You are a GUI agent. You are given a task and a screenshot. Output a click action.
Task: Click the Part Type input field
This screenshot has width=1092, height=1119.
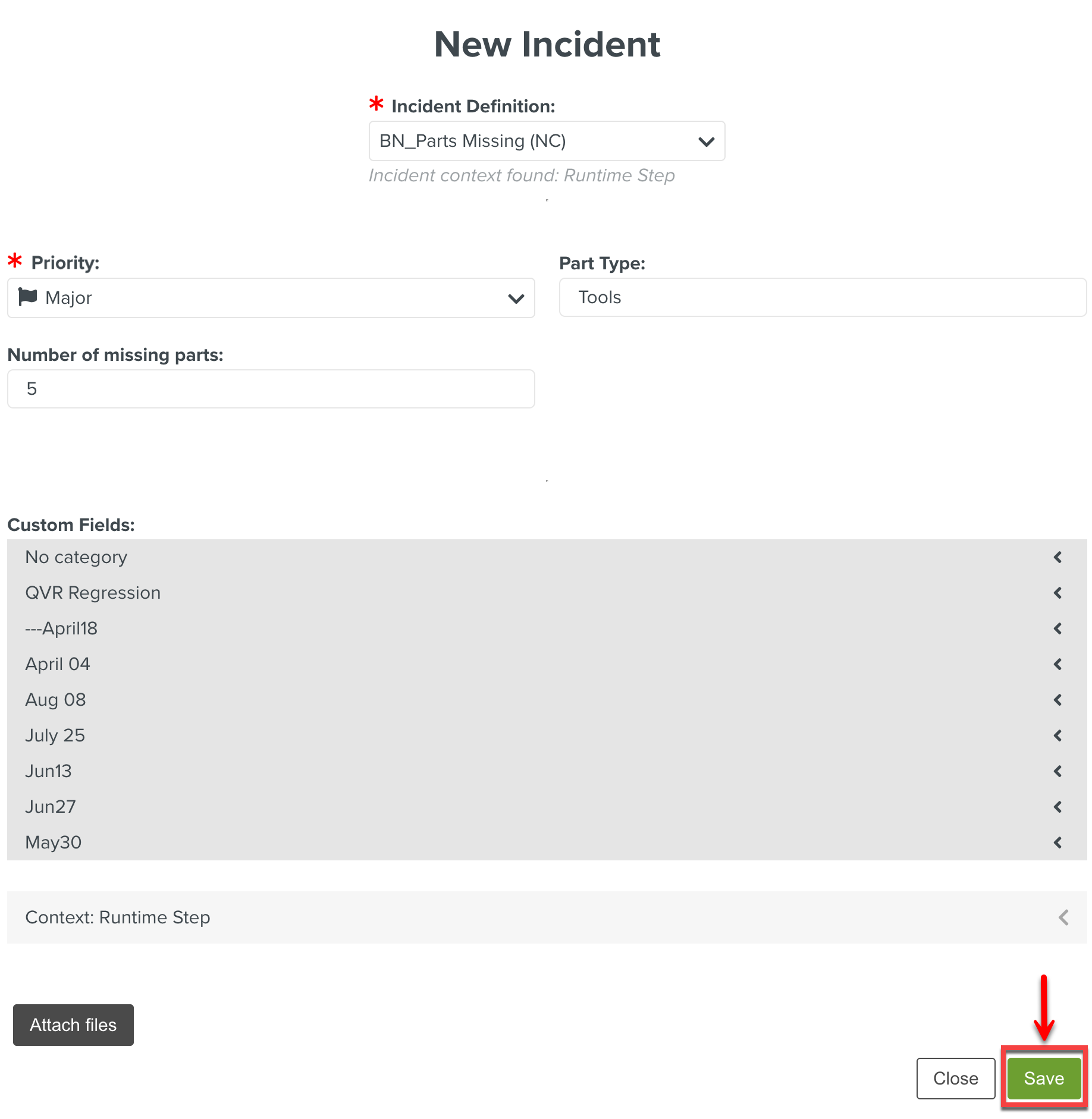click(x=822, y=297)
